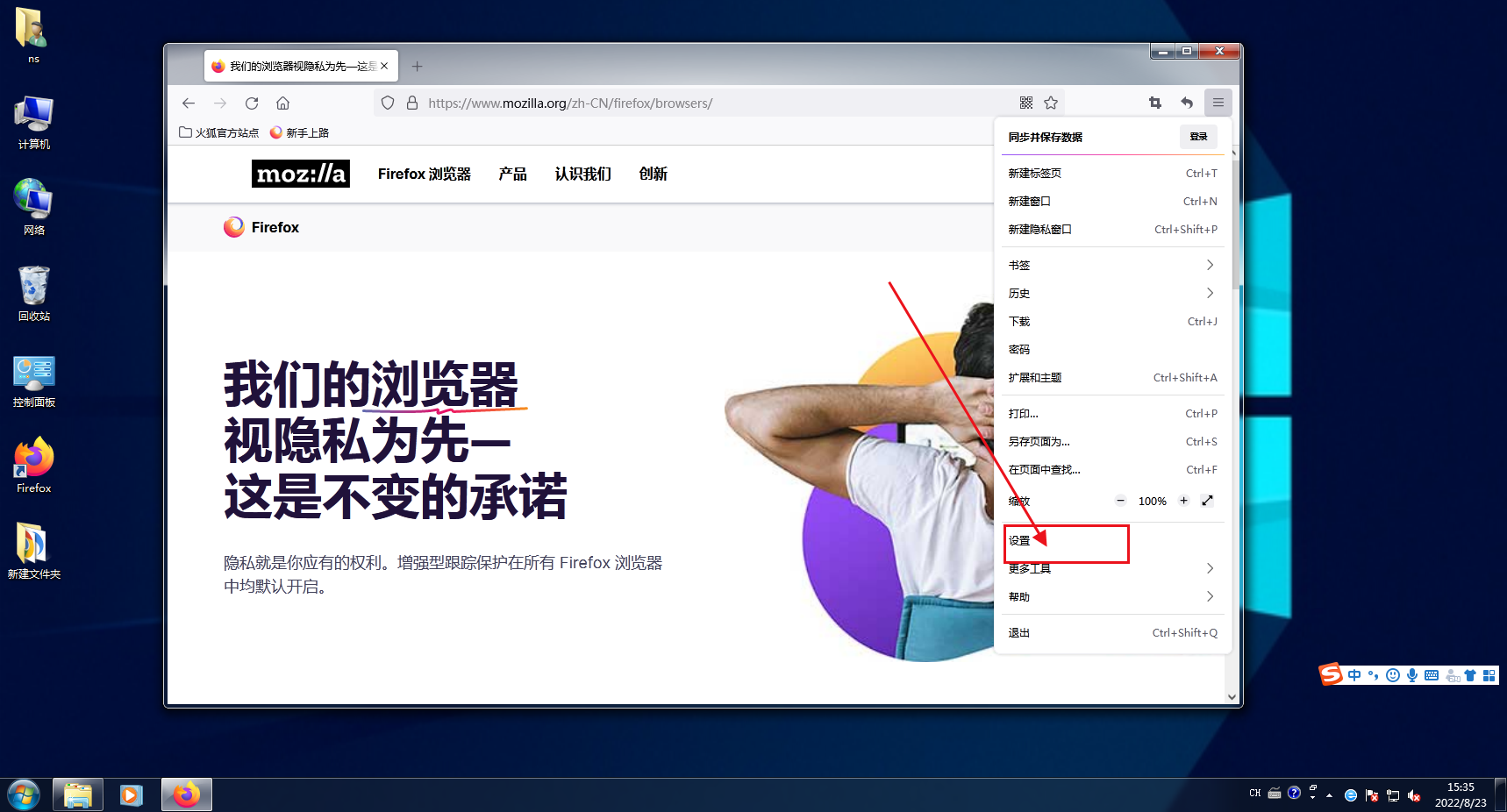Click the Firefox taskbar button

click(186, 795)
